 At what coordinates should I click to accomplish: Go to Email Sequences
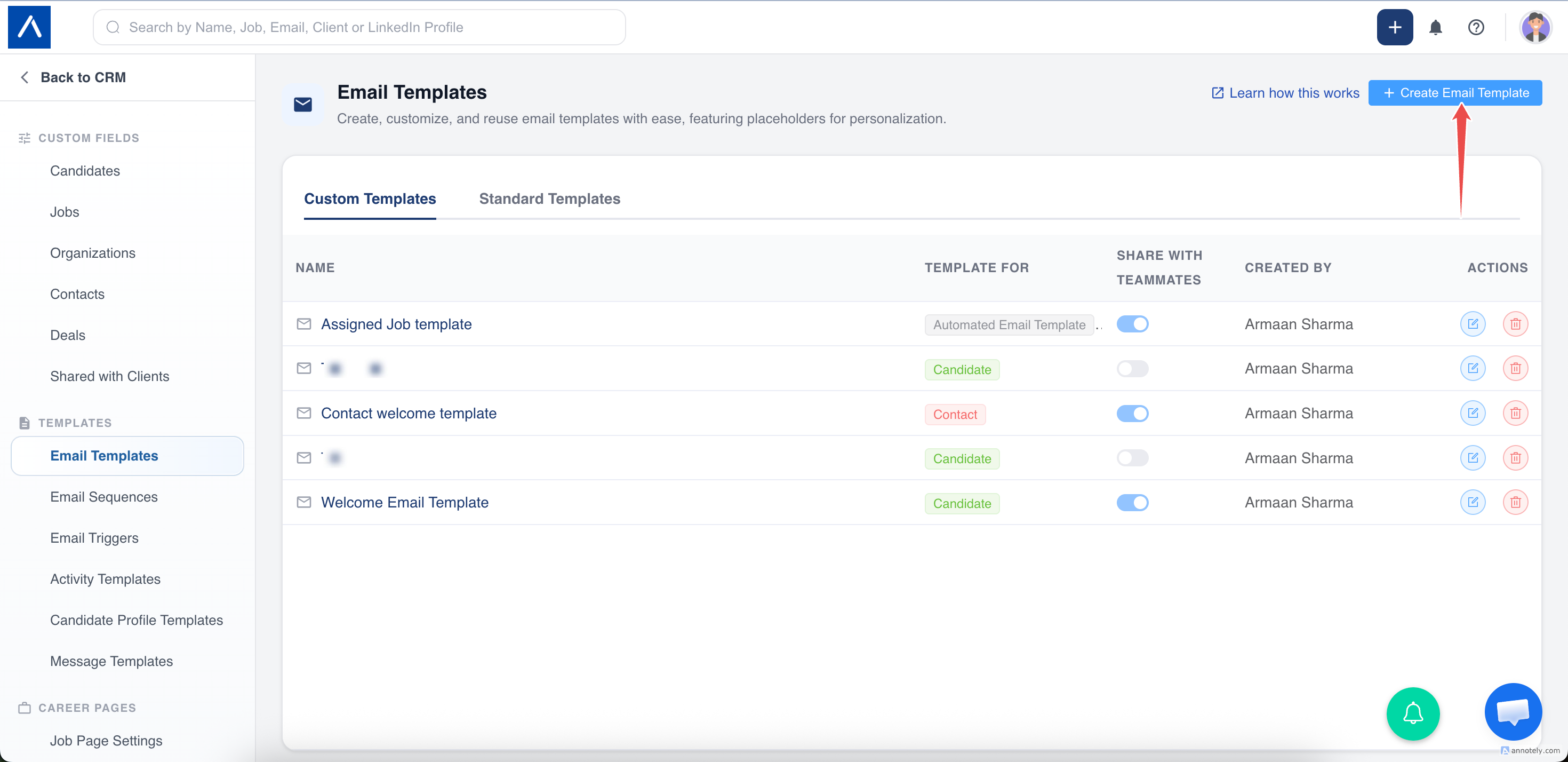coord(103,497)
